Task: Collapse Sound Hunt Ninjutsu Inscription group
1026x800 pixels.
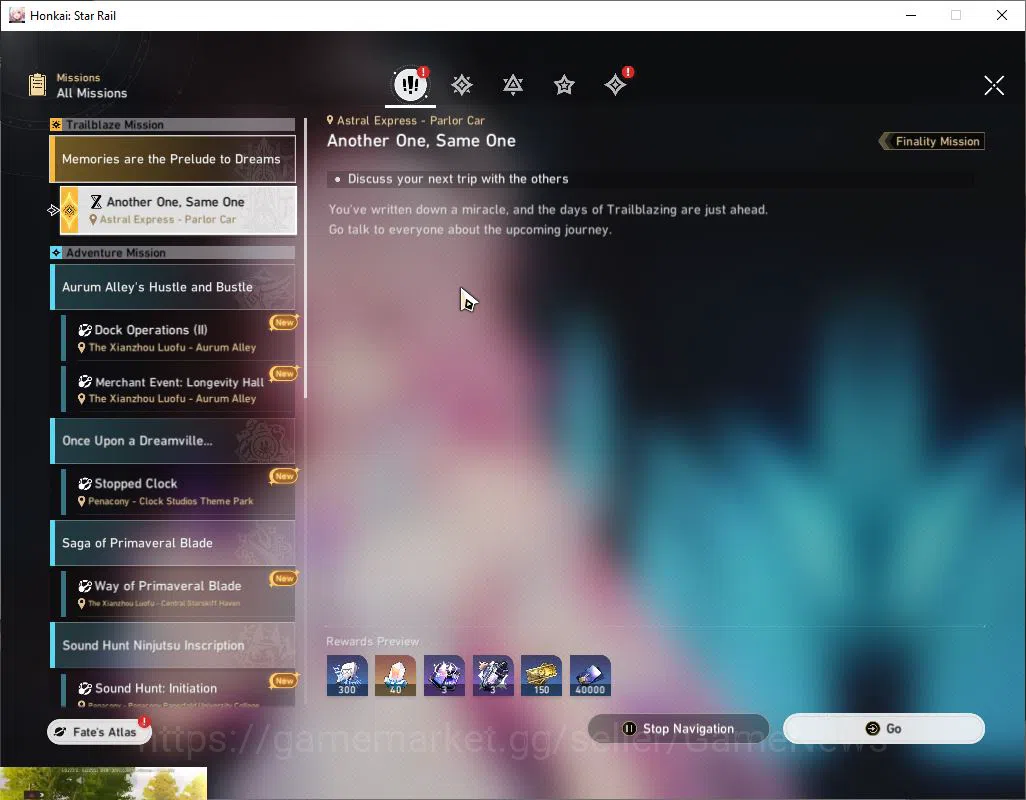Action: pos(173,646)
